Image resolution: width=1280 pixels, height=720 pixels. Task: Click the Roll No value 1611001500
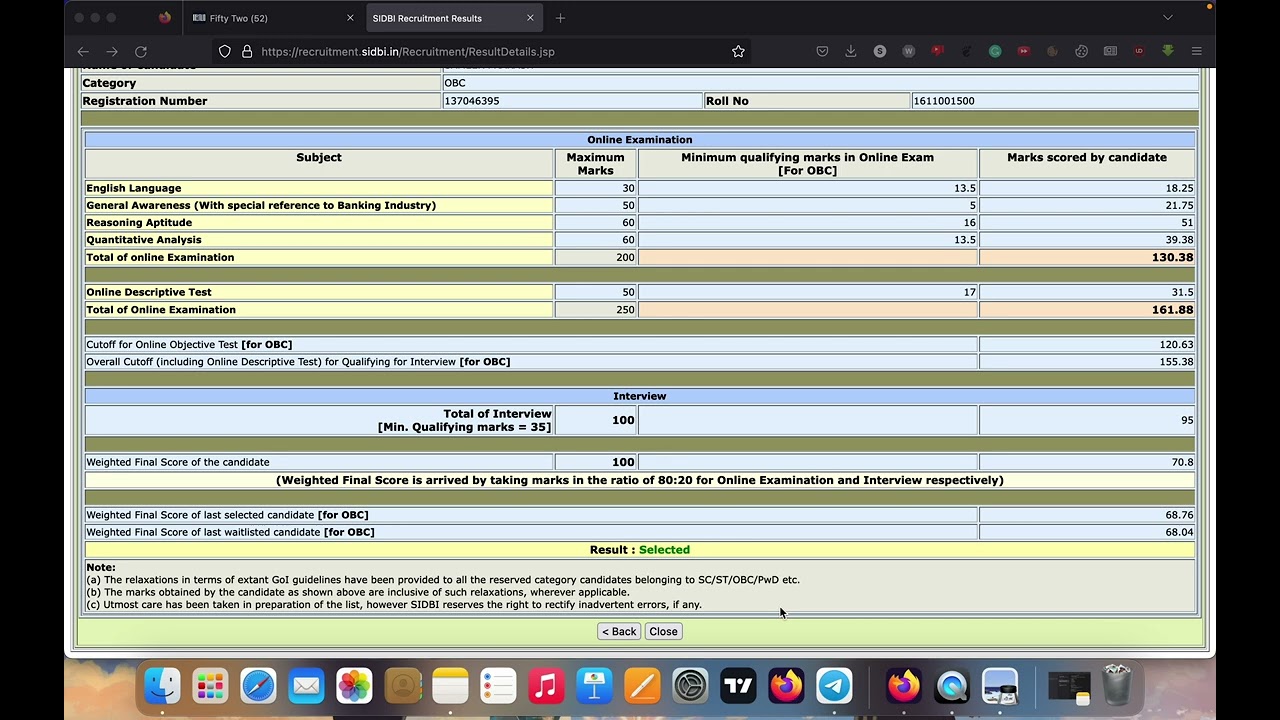point(943,101)
